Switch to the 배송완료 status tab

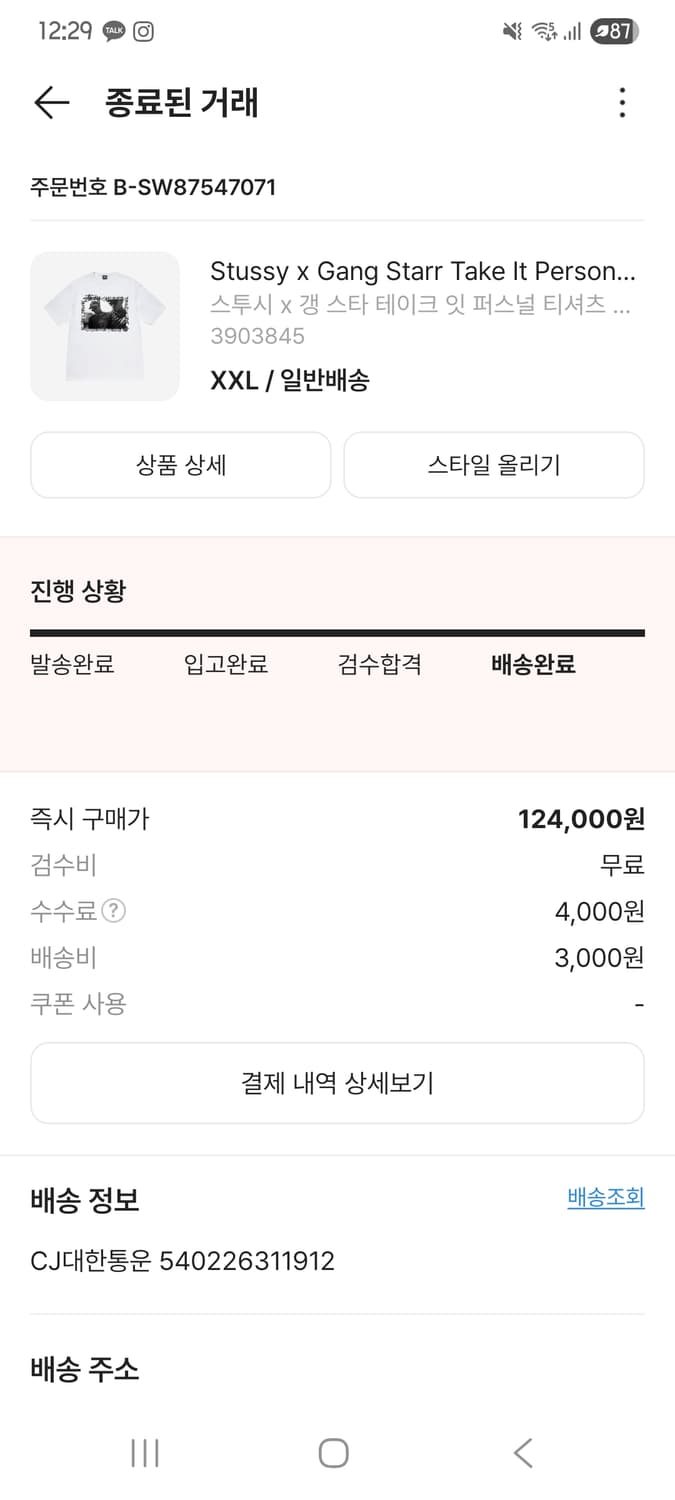pyautogui.click(x=531, y=665)
